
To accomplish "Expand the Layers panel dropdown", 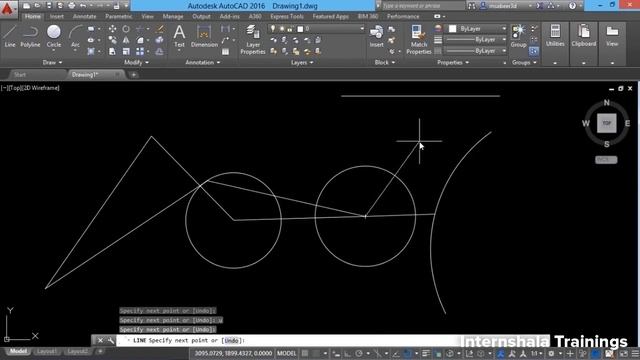I will pos(302,62).
